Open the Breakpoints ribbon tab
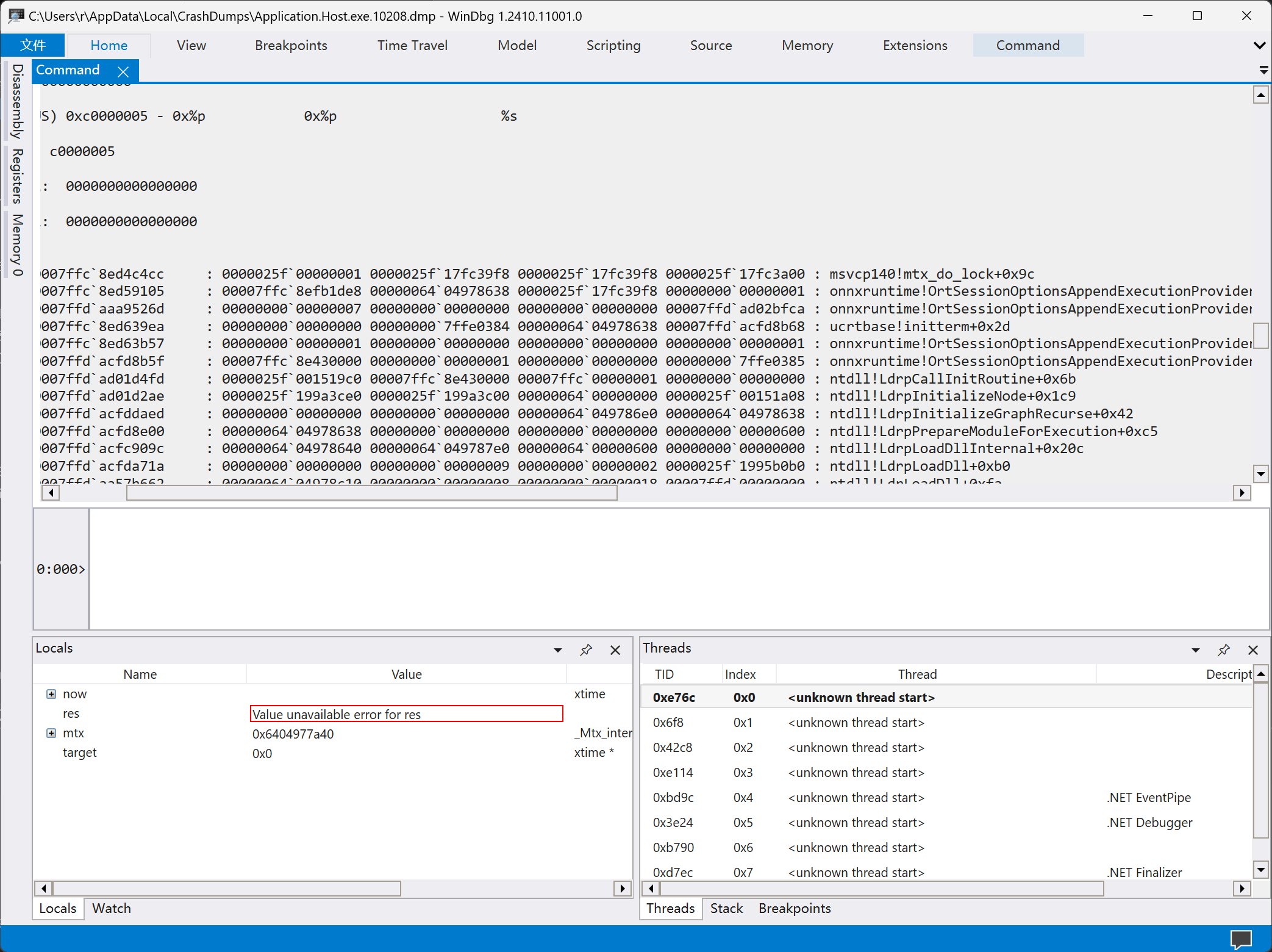The width and height of the screenshot is (1272, 952). (x=291, y=45)
